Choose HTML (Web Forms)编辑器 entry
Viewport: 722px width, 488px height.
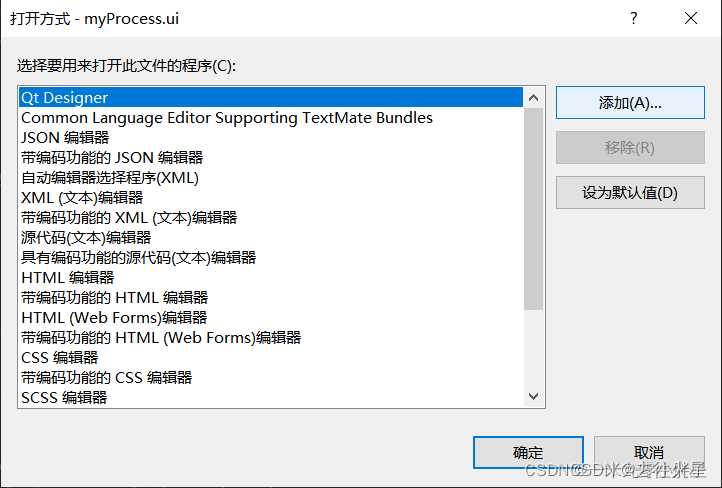(x=271, y=318)
